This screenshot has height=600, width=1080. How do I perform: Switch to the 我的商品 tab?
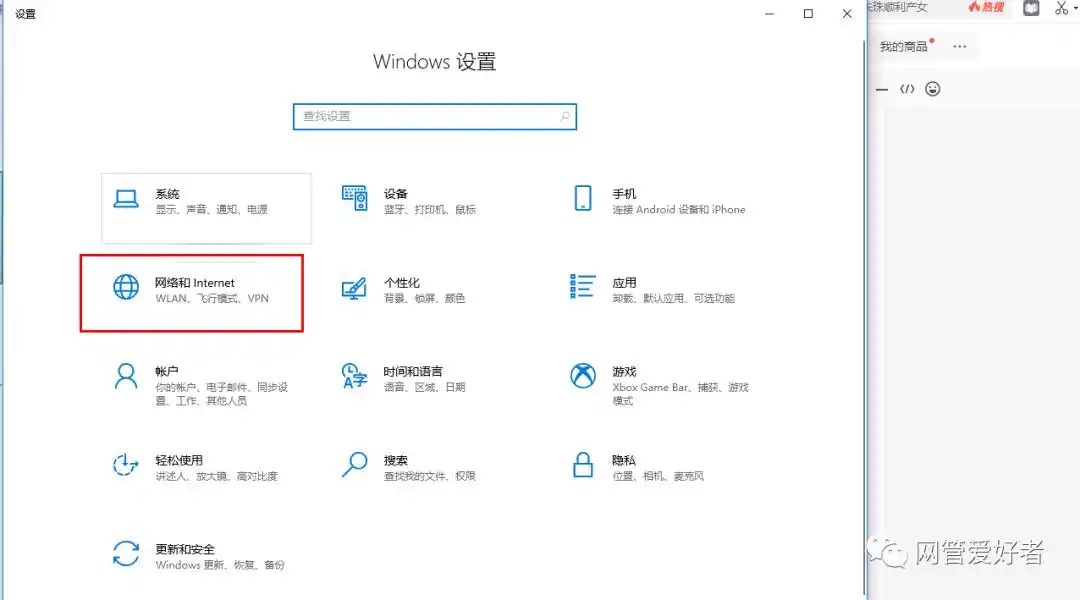(902, 45)
